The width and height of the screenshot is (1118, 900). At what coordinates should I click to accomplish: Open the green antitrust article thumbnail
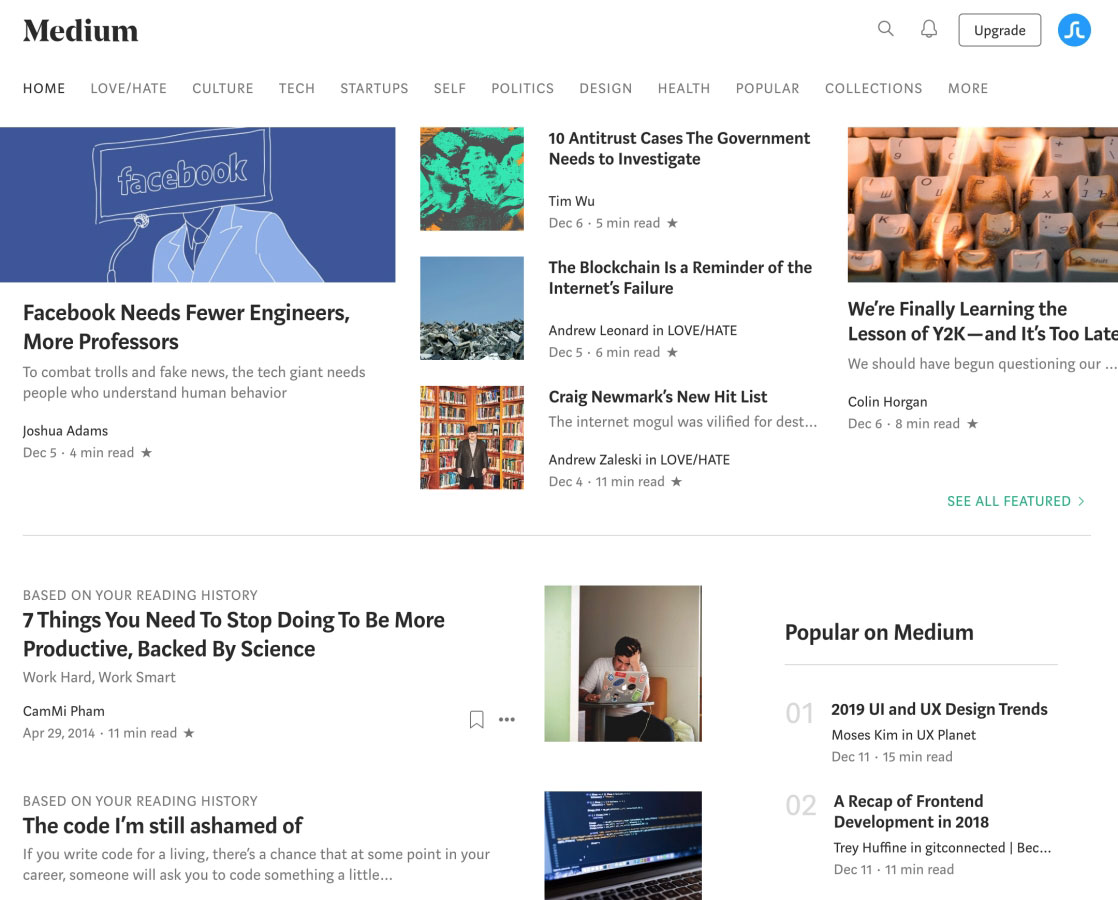coord(472,179)
